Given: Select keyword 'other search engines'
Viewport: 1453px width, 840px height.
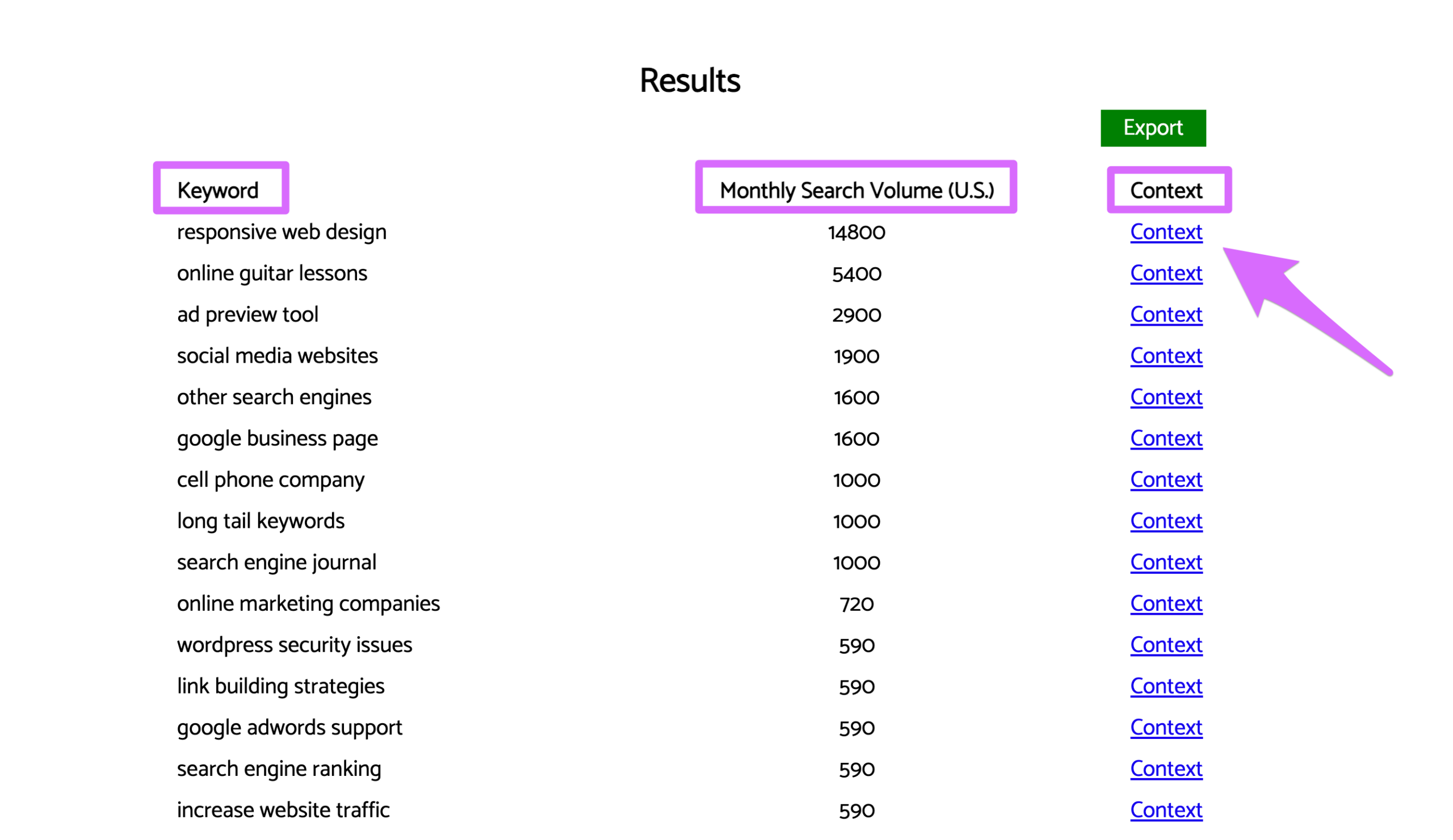Looking at the screenshot, I should [274, 398].
